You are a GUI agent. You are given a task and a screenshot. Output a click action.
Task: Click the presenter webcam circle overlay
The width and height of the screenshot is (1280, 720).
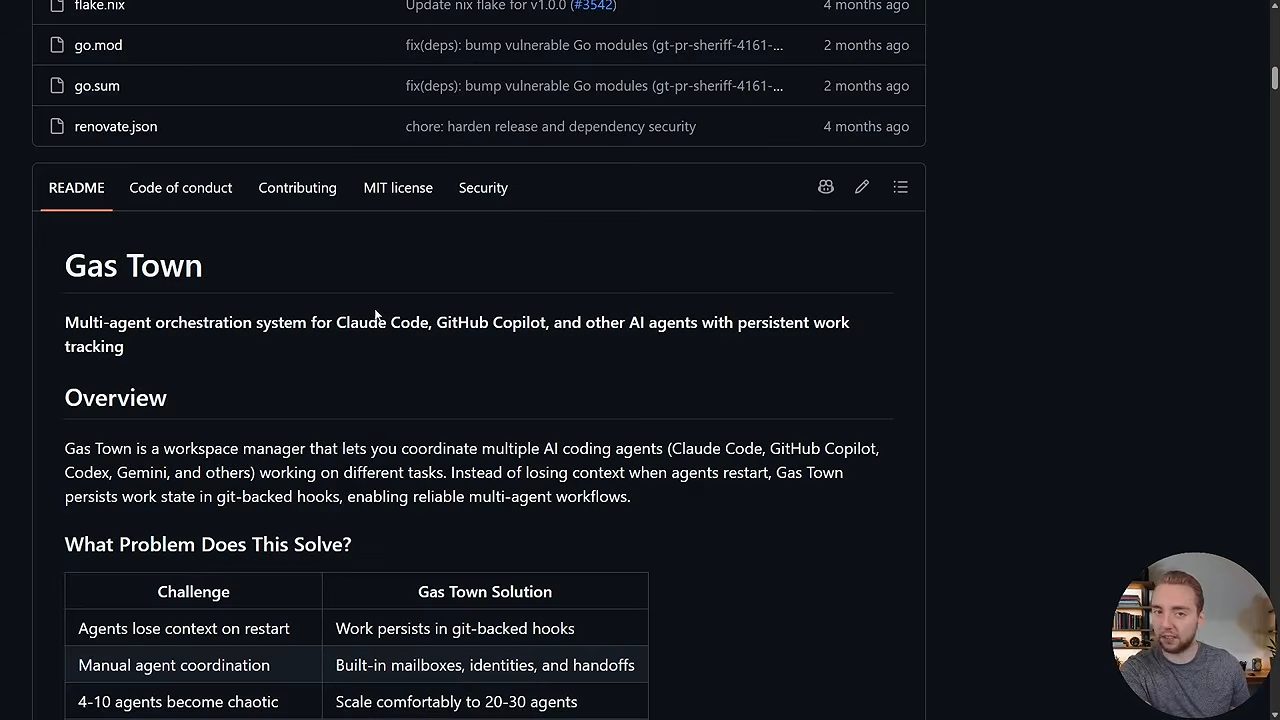point(1193,634)
